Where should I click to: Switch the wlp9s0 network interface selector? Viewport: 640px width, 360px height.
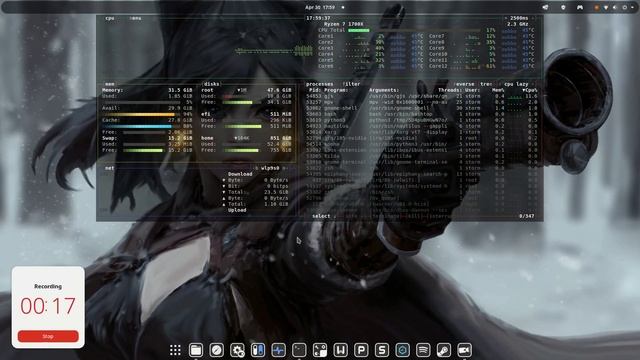tap(270, 168)
